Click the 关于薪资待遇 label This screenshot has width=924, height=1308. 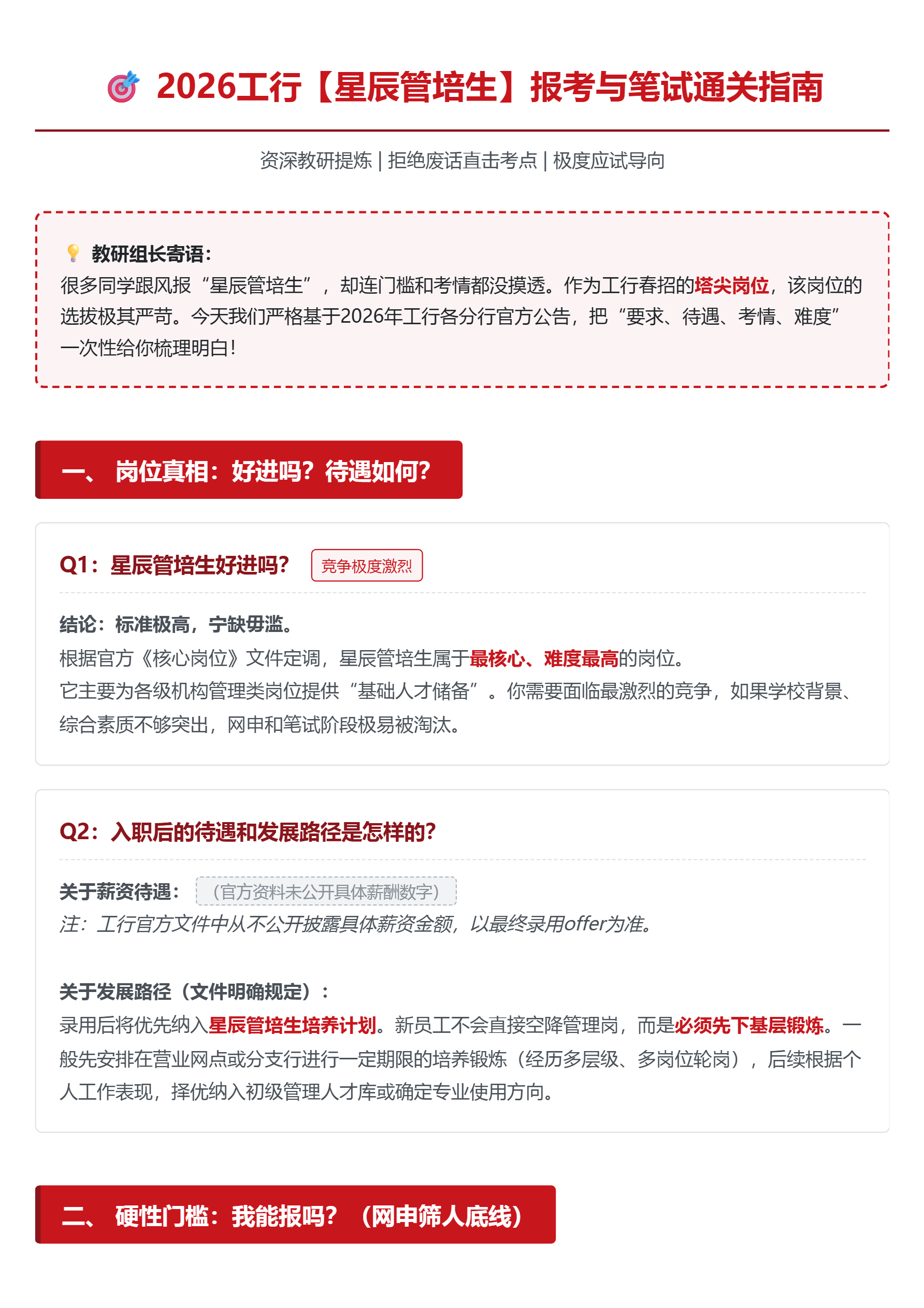point(120,892)
